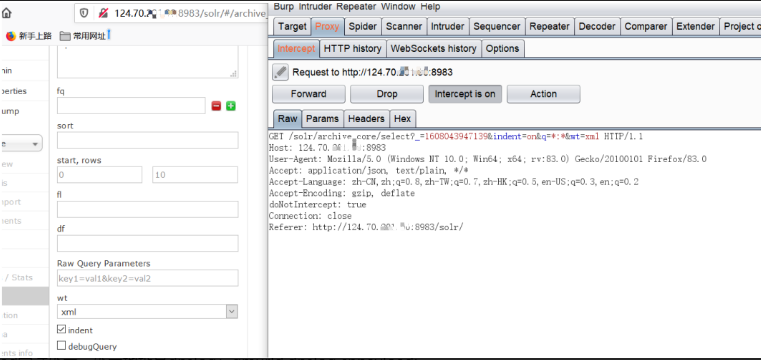Switch to the Project options tab

click(x=741, y=27)
